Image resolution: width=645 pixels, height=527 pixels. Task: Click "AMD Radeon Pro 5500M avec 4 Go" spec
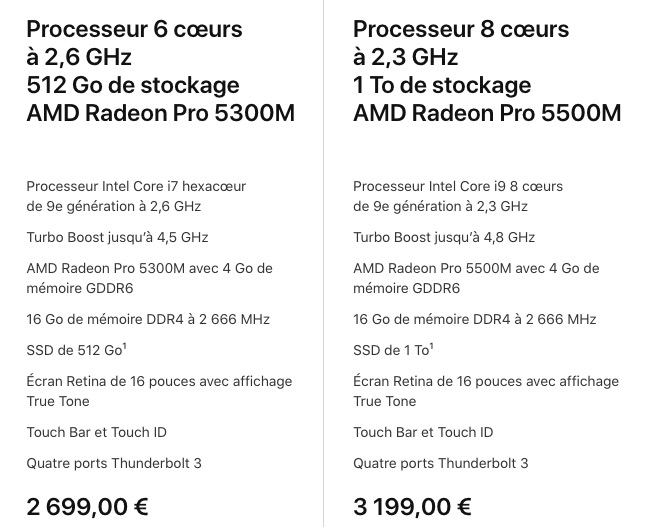point(476,268)
